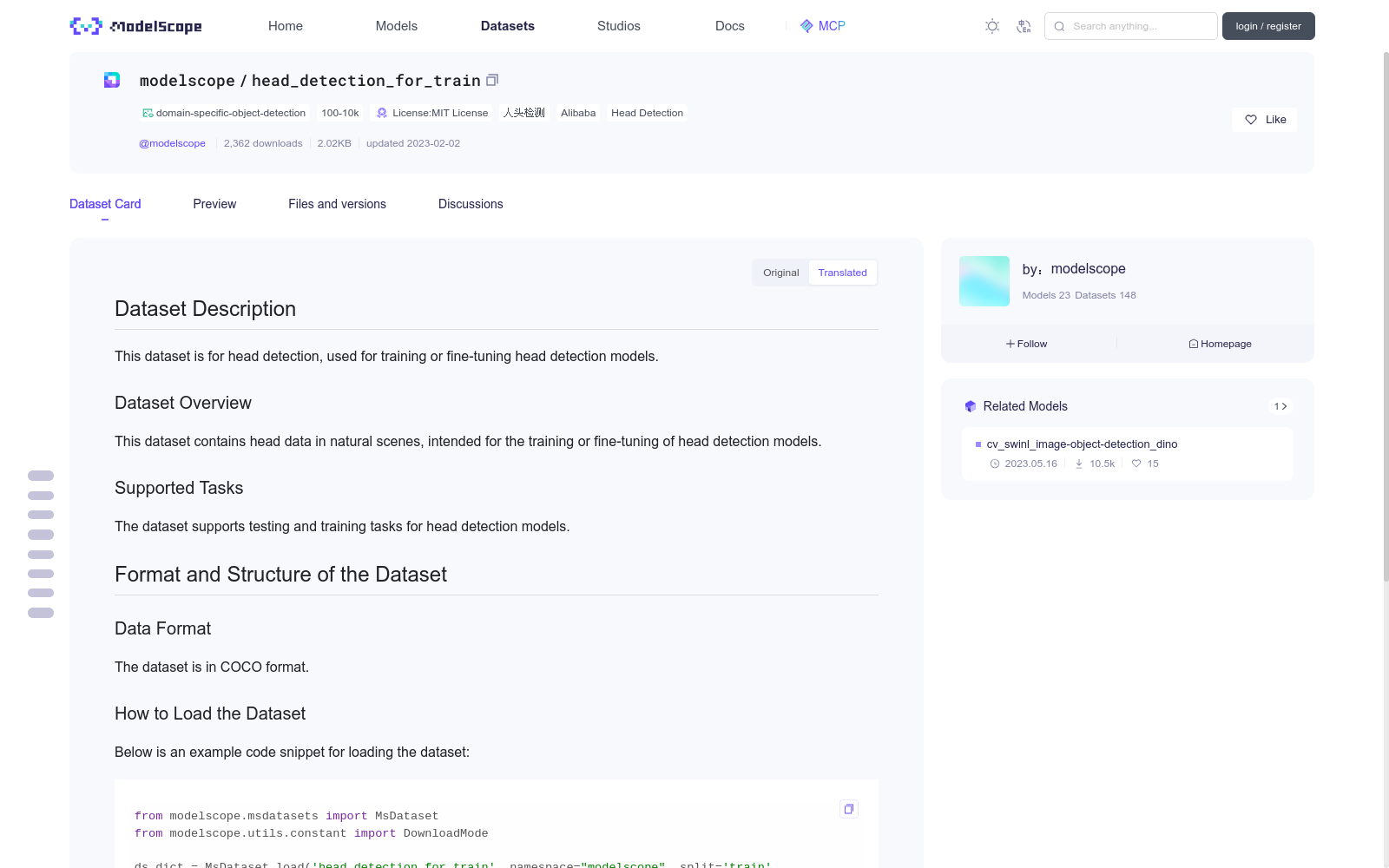Click the Related Models cube icon
The image size is (1389, 868).
pos(971,406)
